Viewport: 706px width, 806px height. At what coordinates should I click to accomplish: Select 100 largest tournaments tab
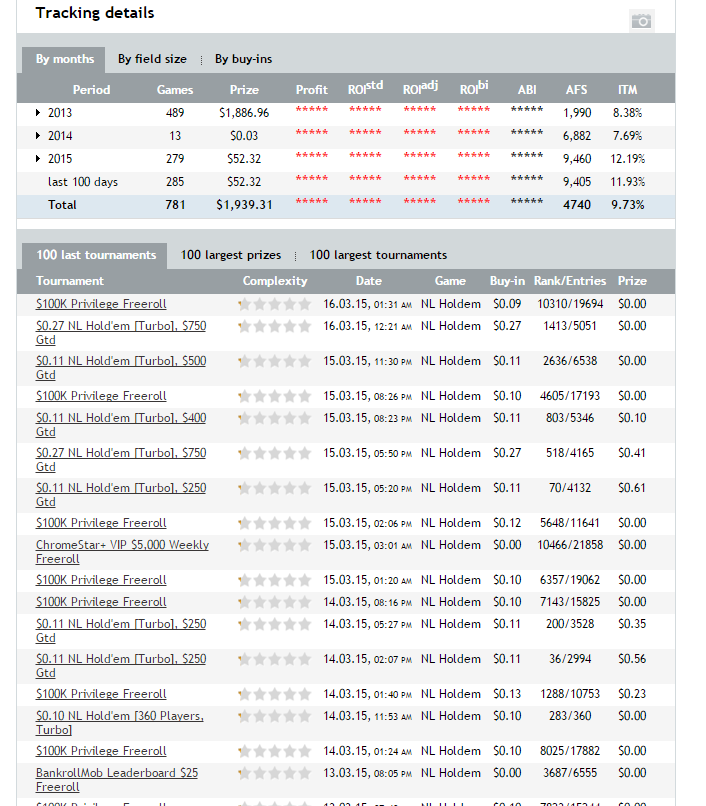tap(378, 255)
